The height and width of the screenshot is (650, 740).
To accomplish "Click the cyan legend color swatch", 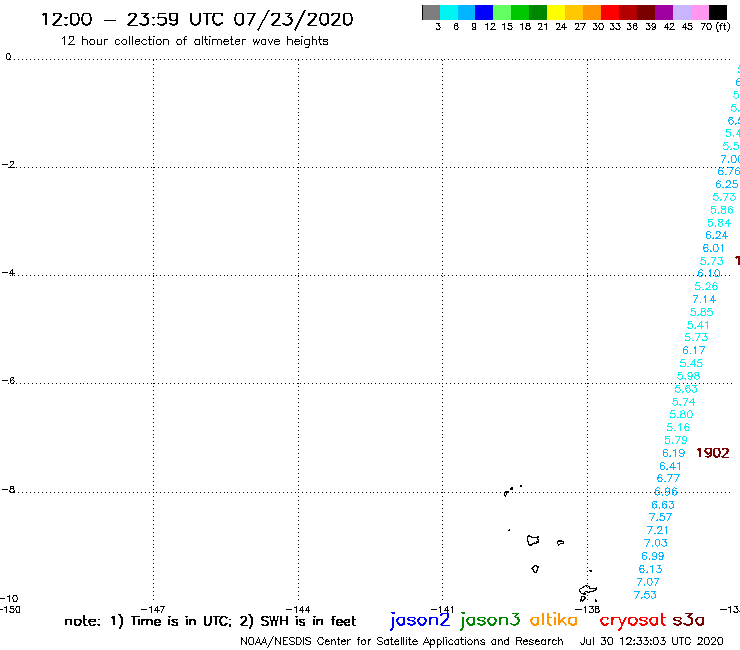I will pos(449,12).
